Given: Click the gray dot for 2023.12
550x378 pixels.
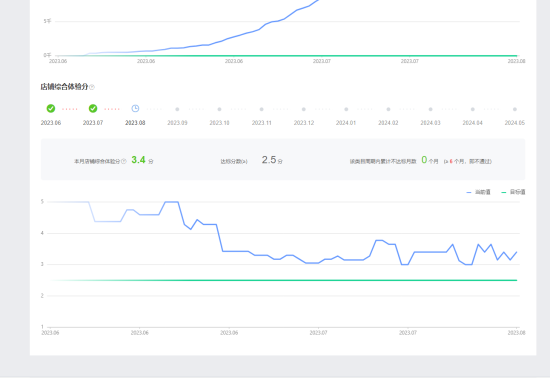Looking at the screenshot, I should pyautogui.click(x=304, y=109).
